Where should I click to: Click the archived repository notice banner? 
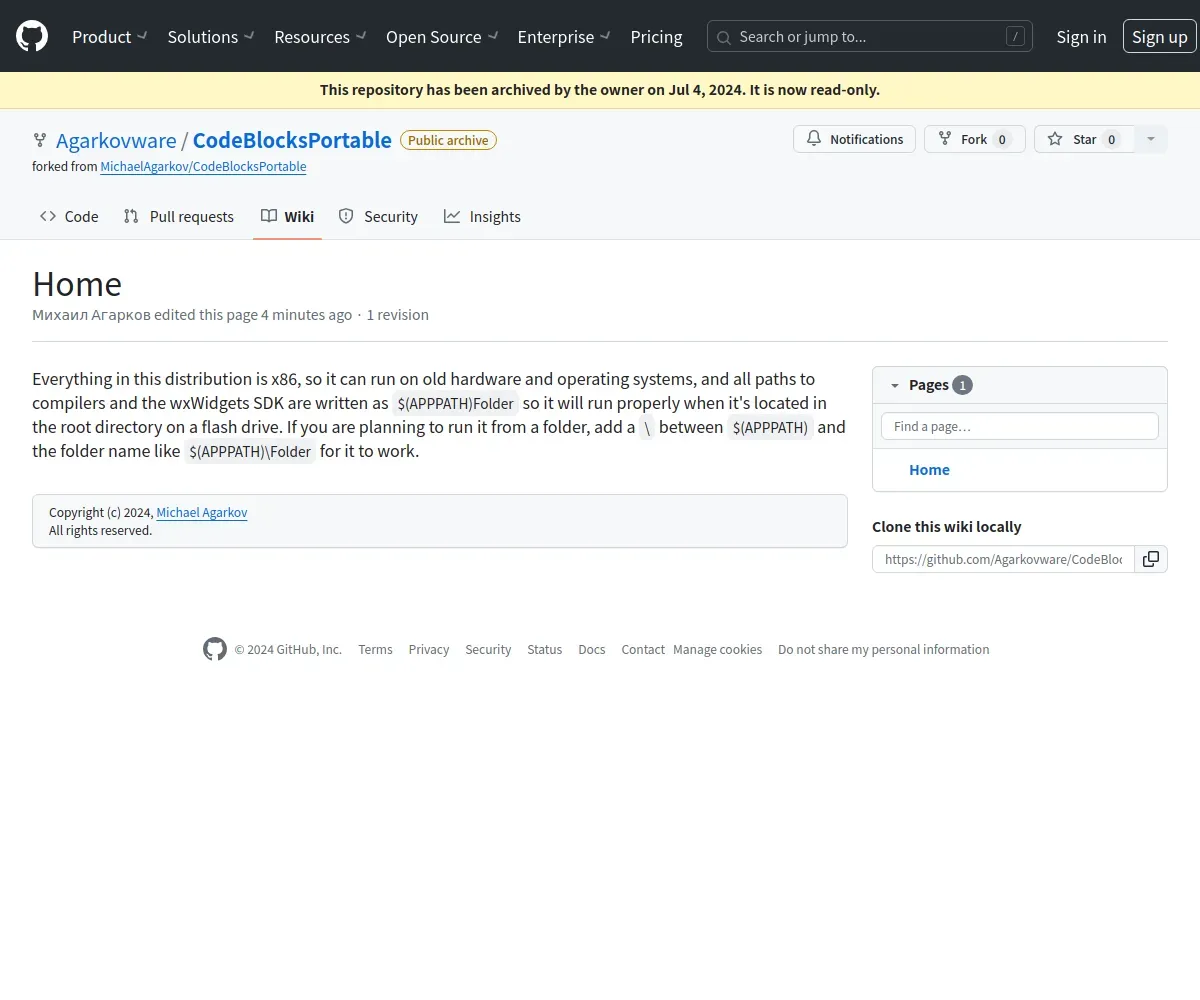pos(600,90)
